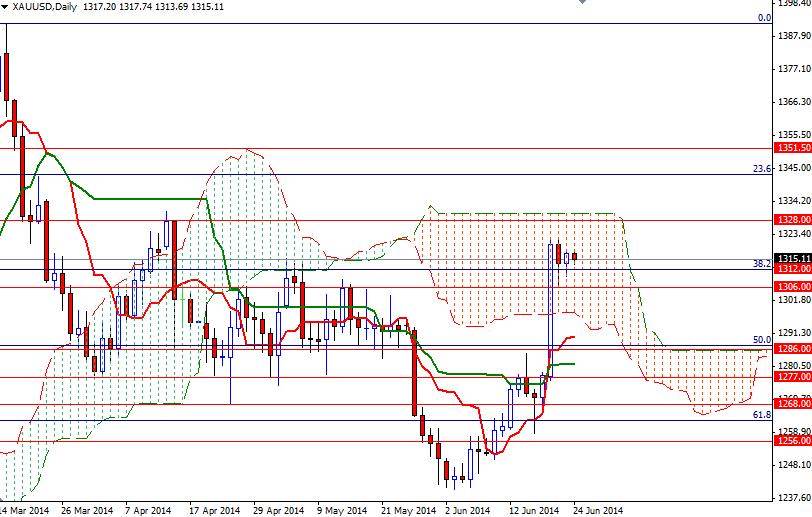Click the 1291.30 value on price axis
Viewport: 812px width, 517px height.
[794, 333]
